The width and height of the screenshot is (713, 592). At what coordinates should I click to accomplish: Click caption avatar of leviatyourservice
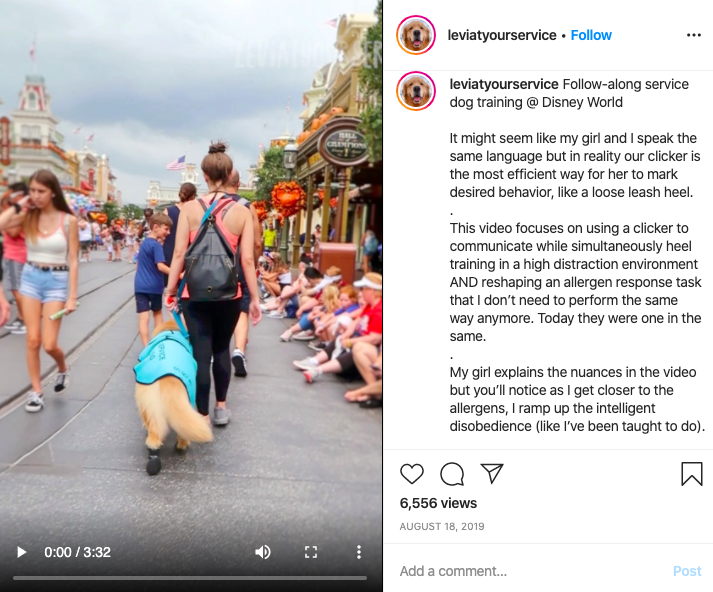pos(416,90)
